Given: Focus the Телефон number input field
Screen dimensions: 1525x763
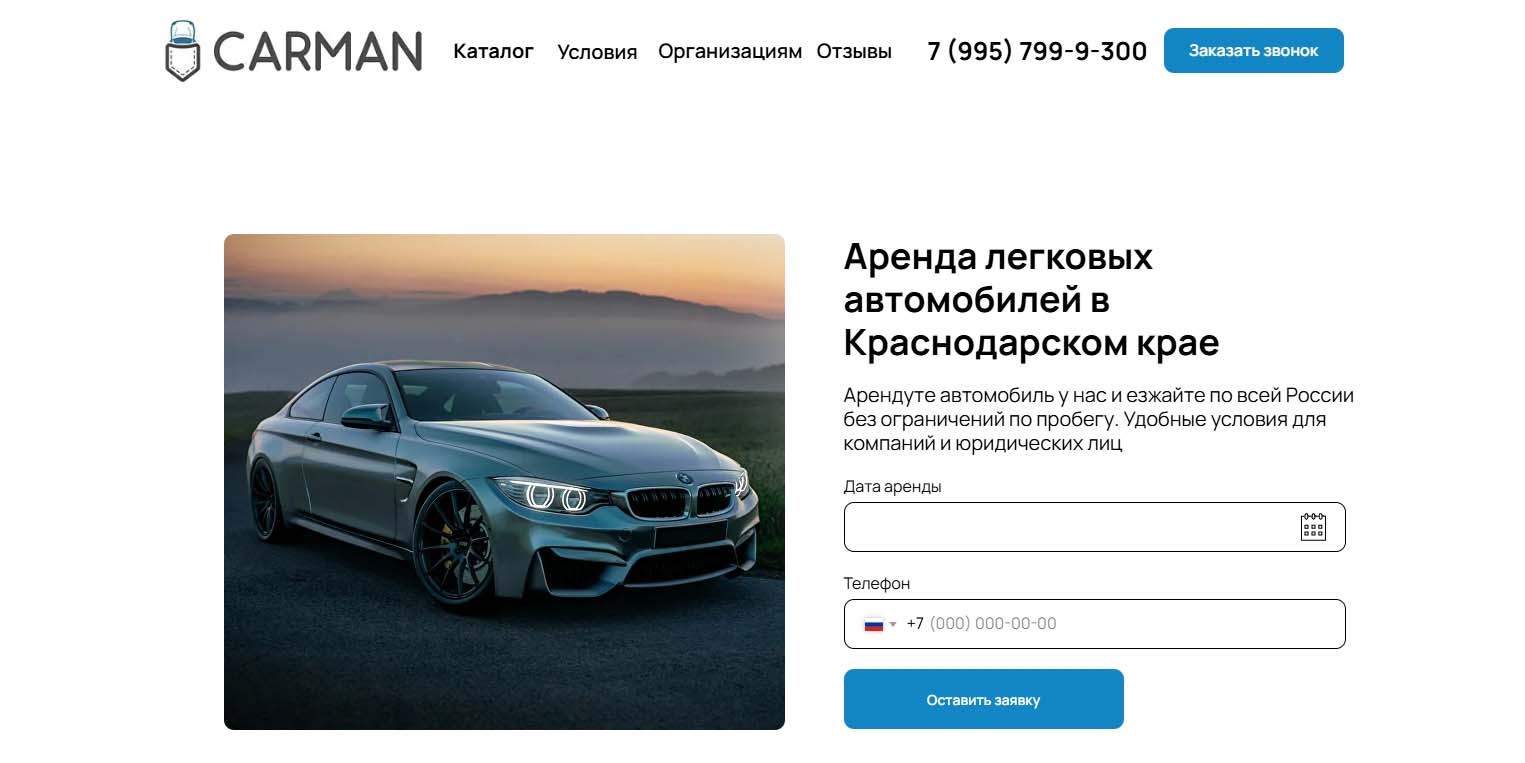Looking at the screenshot, I should 1095,624.
